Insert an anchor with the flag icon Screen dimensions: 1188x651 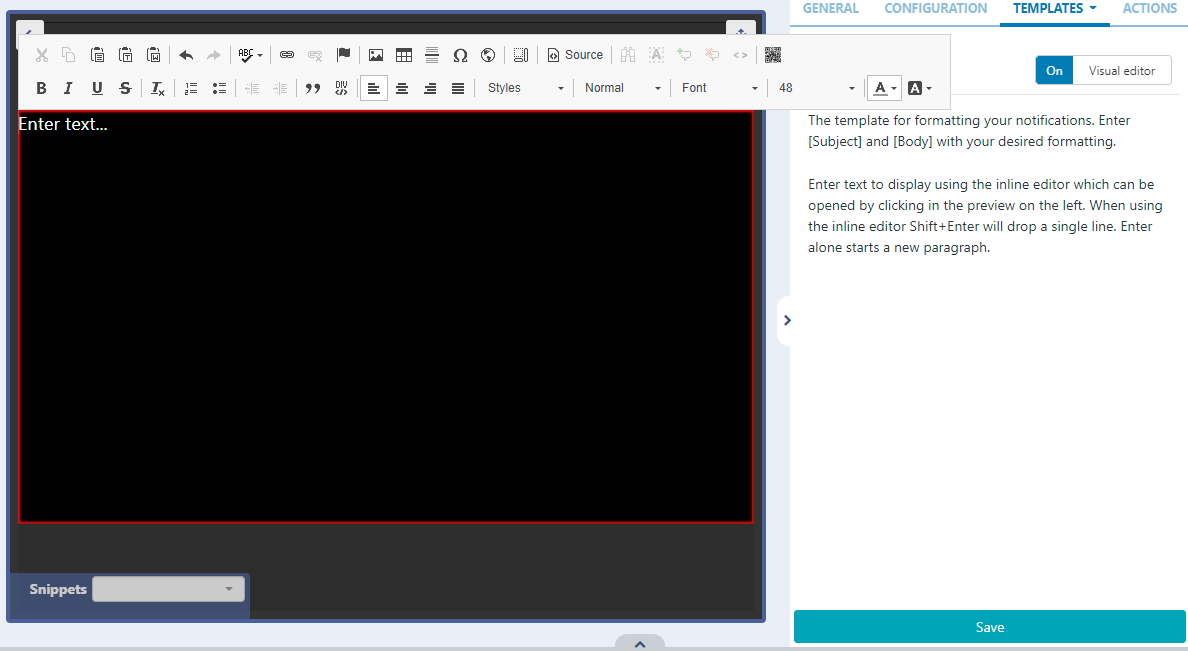(x=343, y=55)
